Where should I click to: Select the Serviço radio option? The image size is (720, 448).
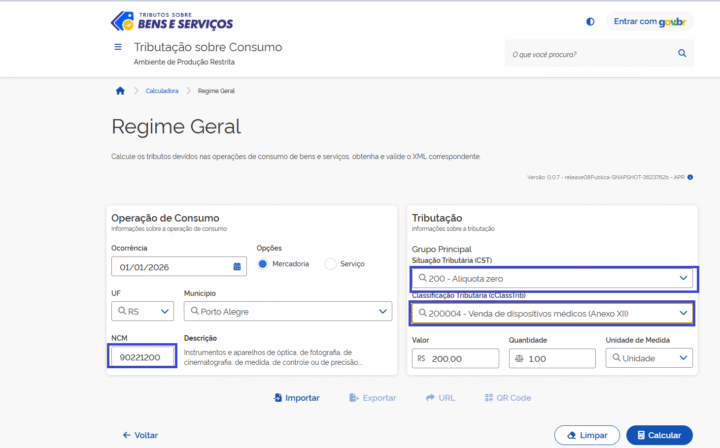331,264
